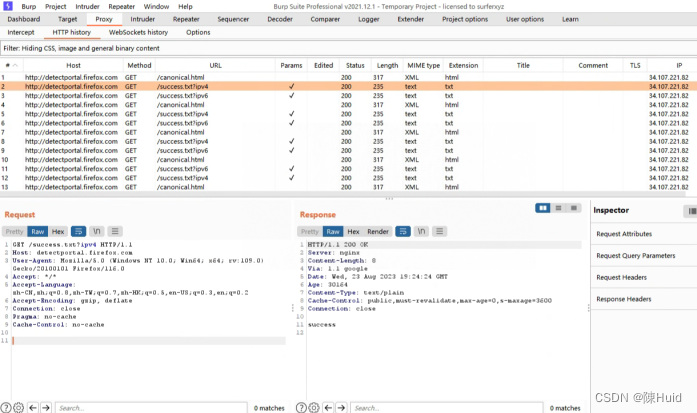Image resolution: width=697 pixels, height=413 pixels.
Task: Open the Repeater menu in menu bar
Action: 121,6
